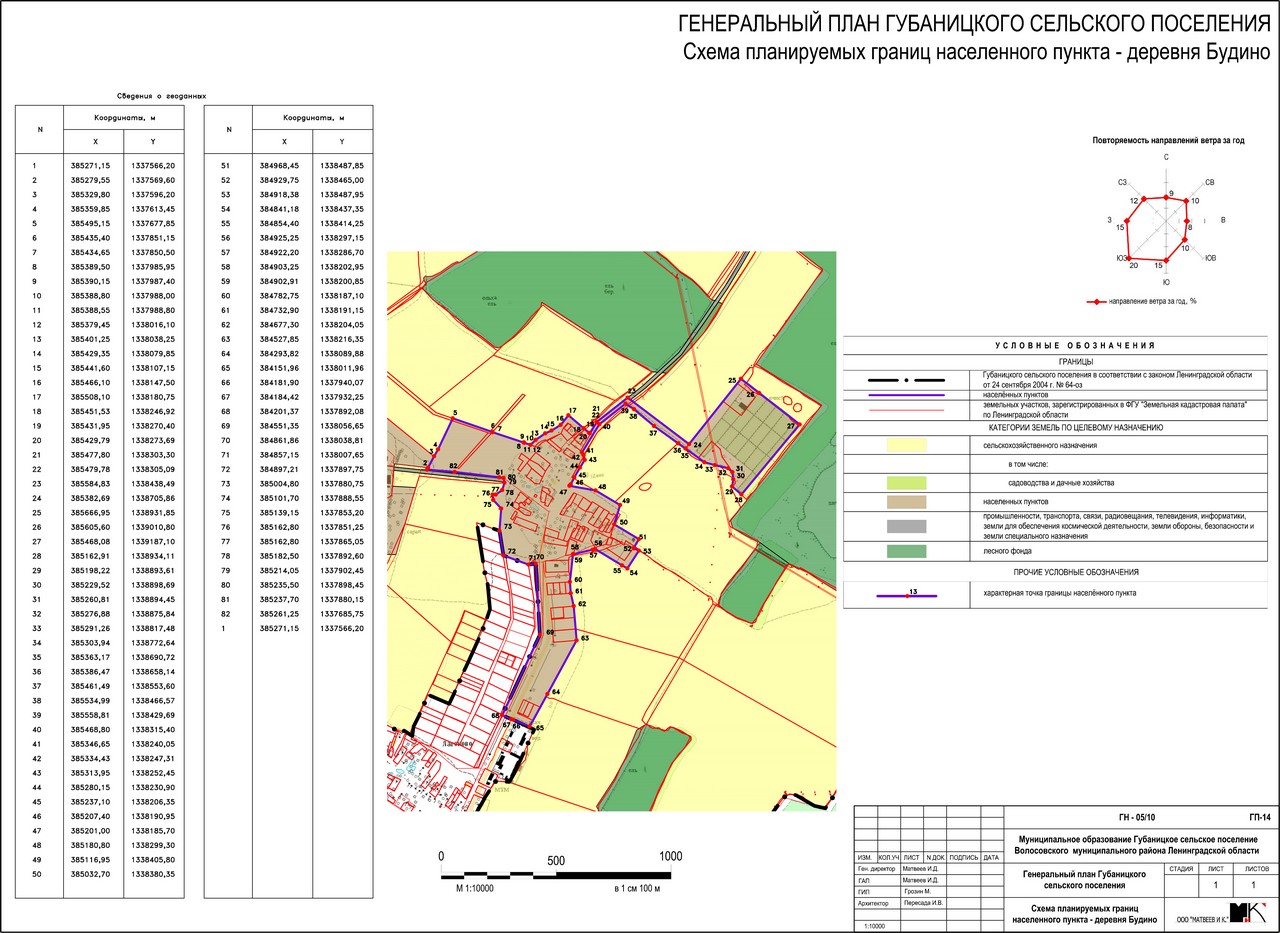Click the name 'Пересада И.В.' in title block
The image size is (1280, 933).
point(923,903)
